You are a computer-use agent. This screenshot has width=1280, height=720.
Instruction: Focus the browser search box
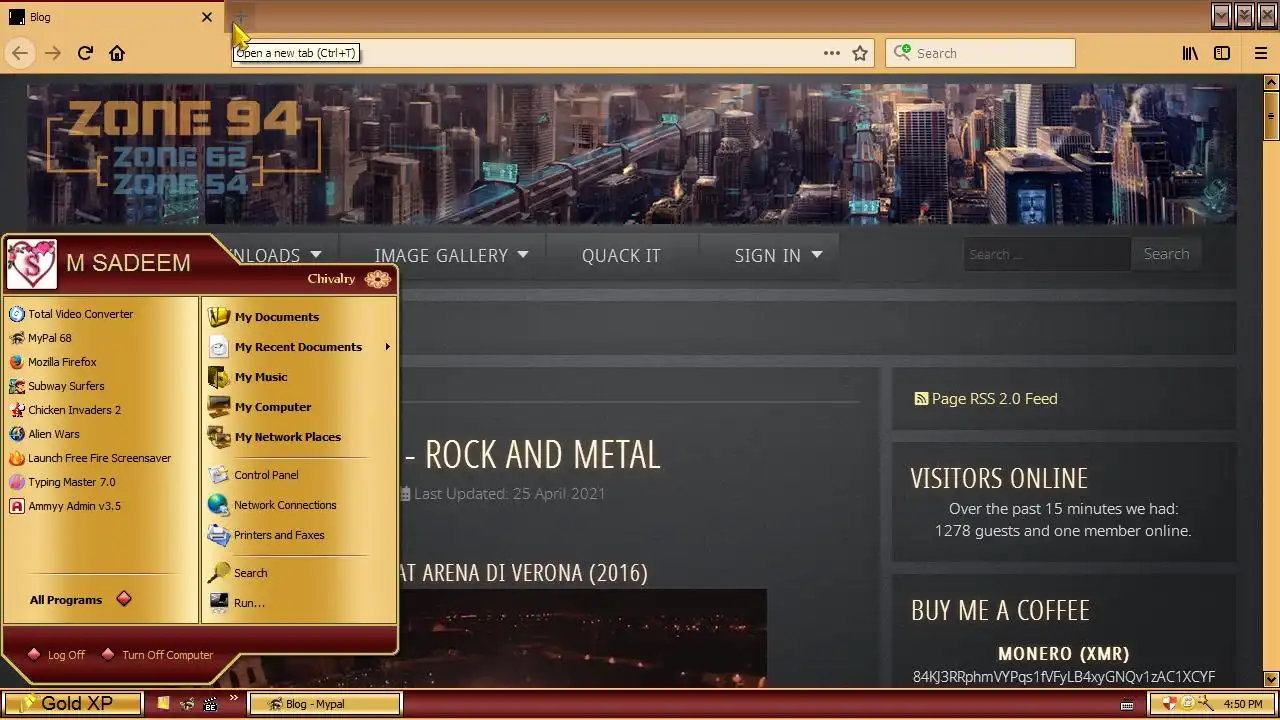tap(980, 53)
